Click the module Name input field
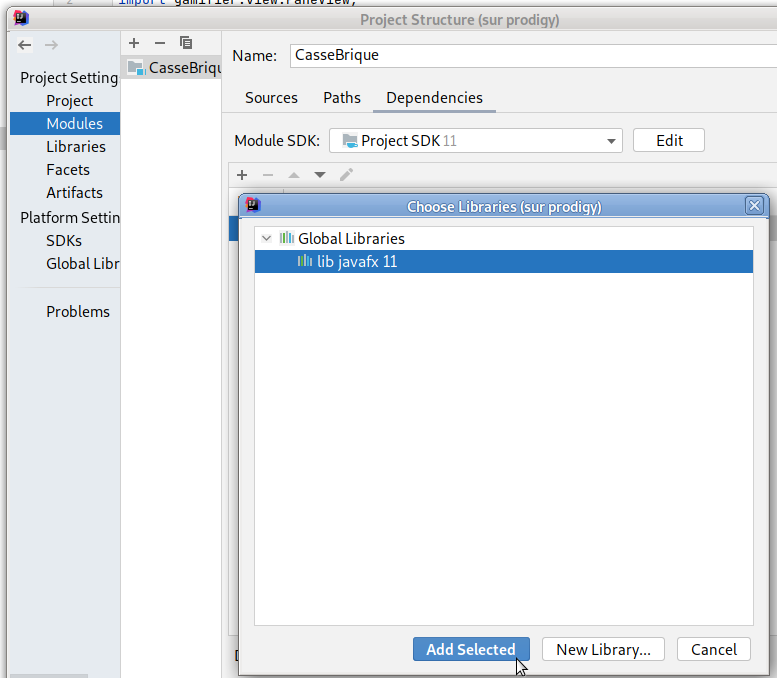The width and height of the screenshot is (777, 678). coord(530,56)
